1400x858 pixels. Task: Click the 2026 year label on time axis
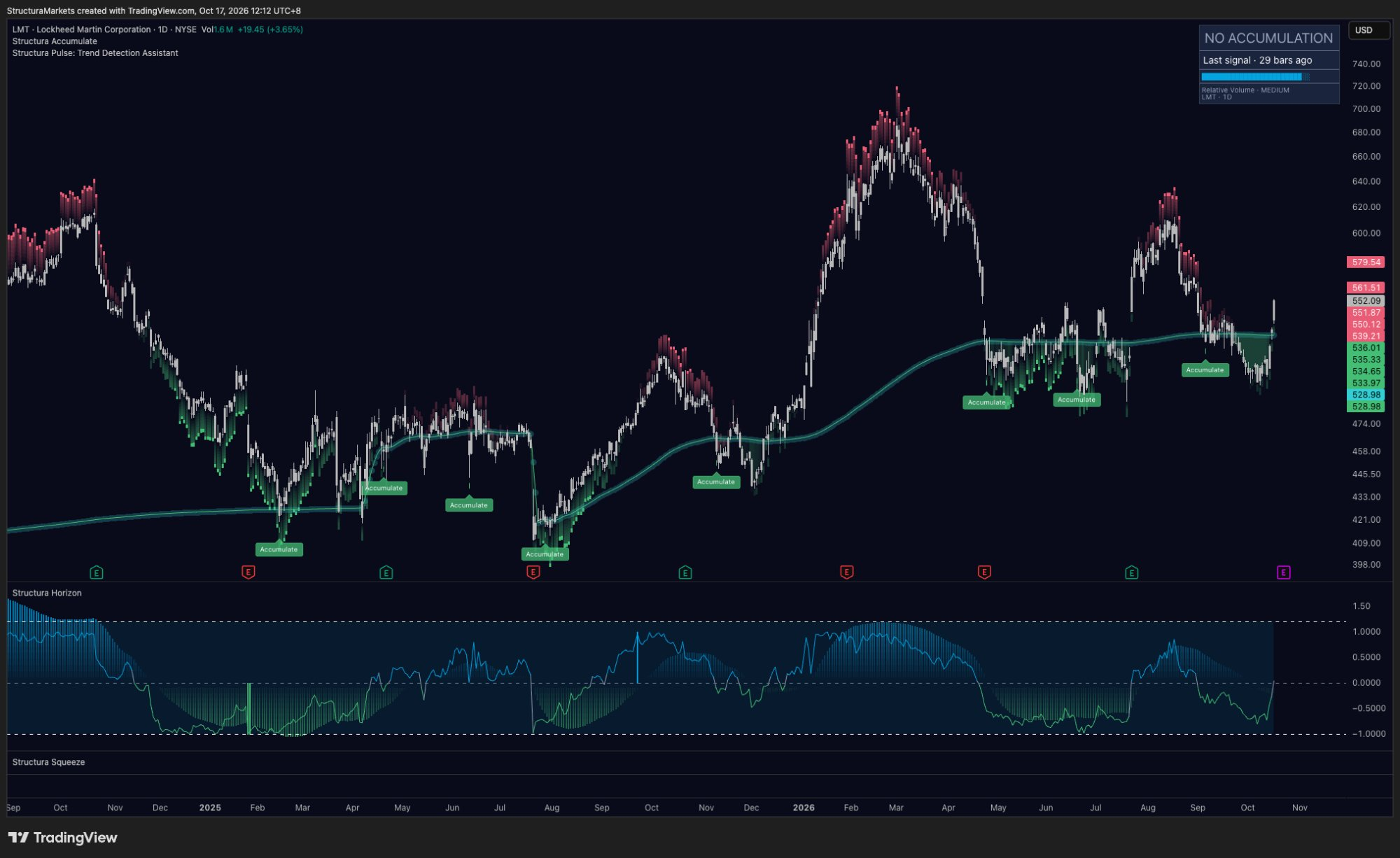[x=804, y=808]
